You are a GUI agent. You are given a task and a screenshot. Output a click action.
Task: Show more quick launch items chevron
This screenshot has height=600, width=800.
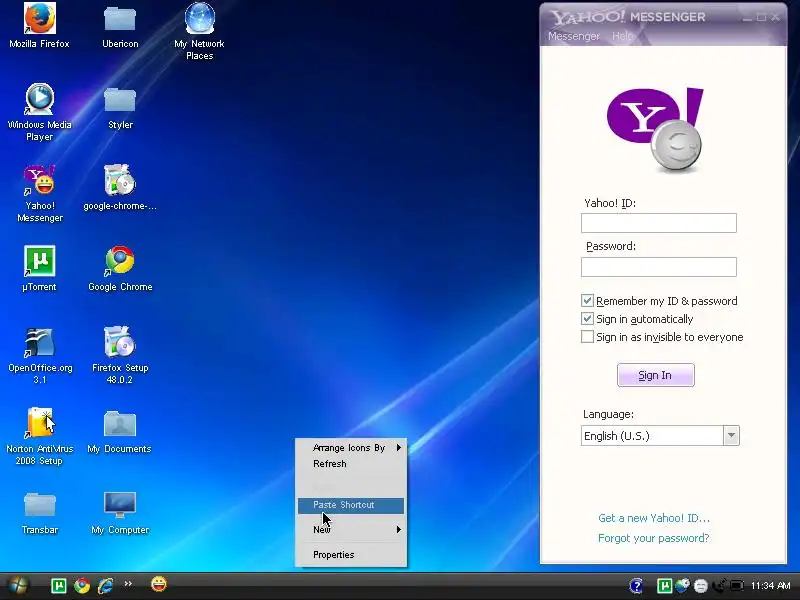click(x=128, y=584)
